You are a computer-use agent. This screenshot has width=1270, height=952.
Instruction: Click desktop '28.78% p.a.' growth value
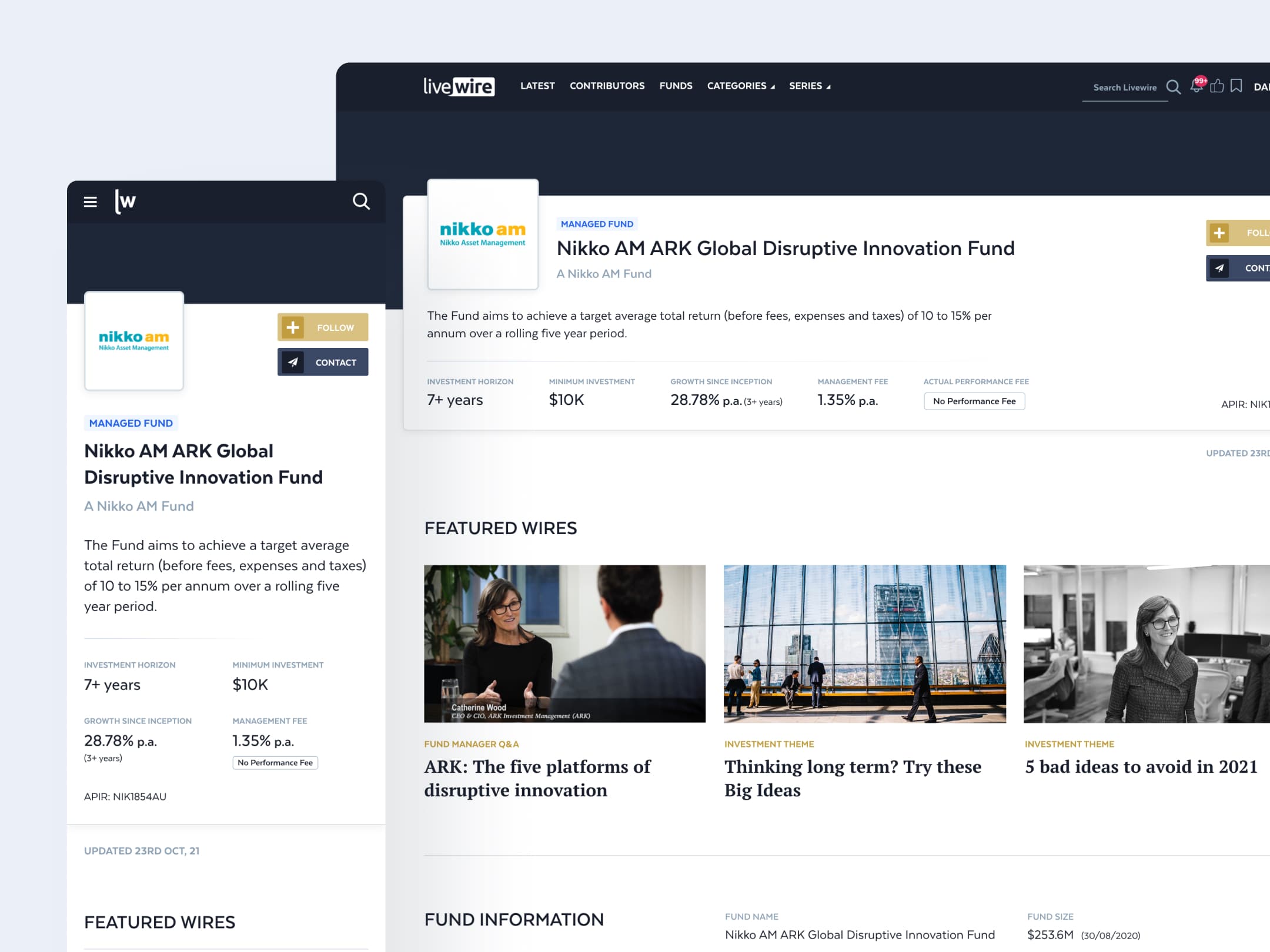coord(706,400)
